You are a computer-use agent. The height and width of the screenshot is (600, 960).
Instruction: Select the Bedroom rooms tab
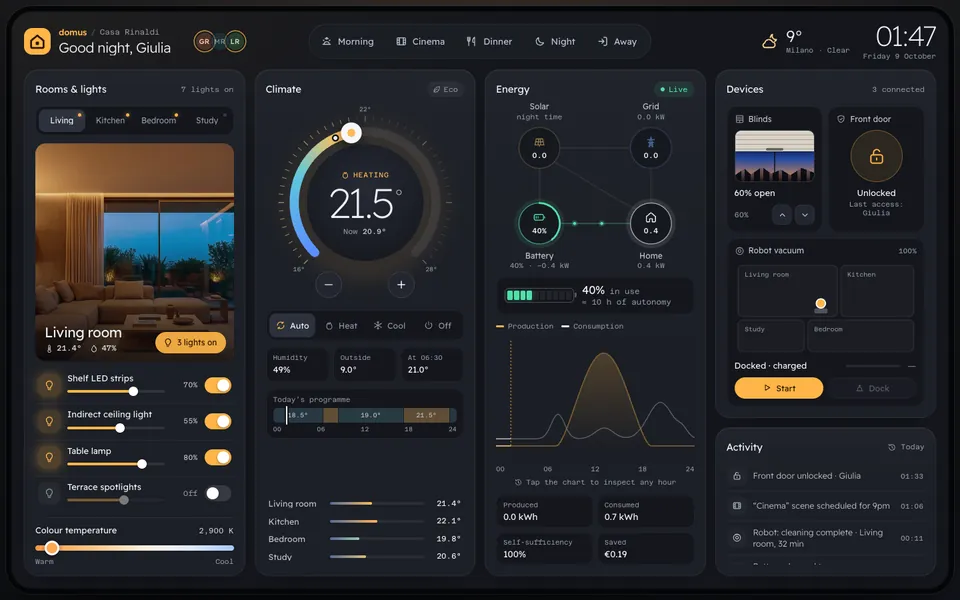coord(159,121)
